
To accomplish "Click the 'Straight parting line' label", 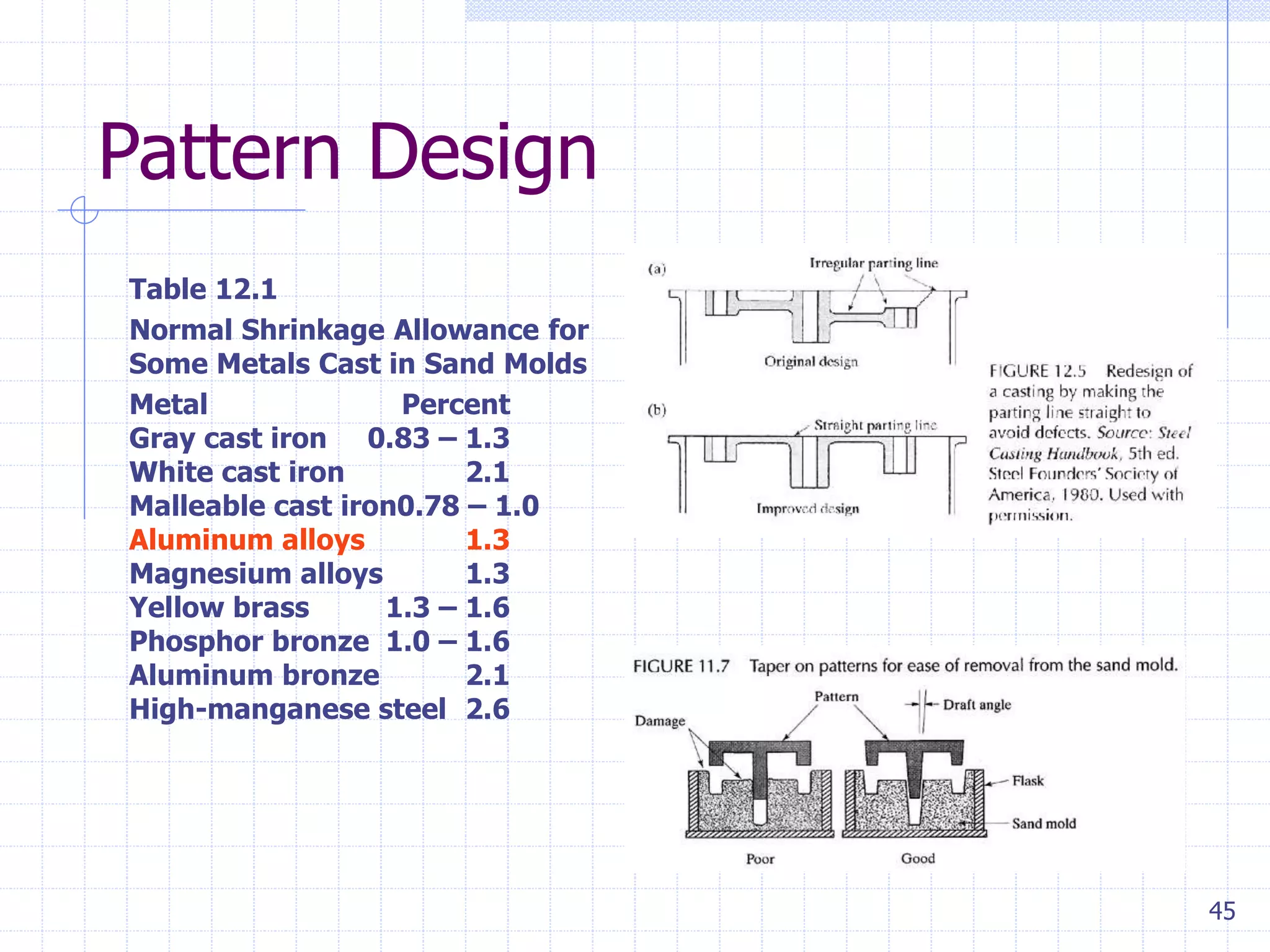I will pyautogui.click(x=876, y=425).
